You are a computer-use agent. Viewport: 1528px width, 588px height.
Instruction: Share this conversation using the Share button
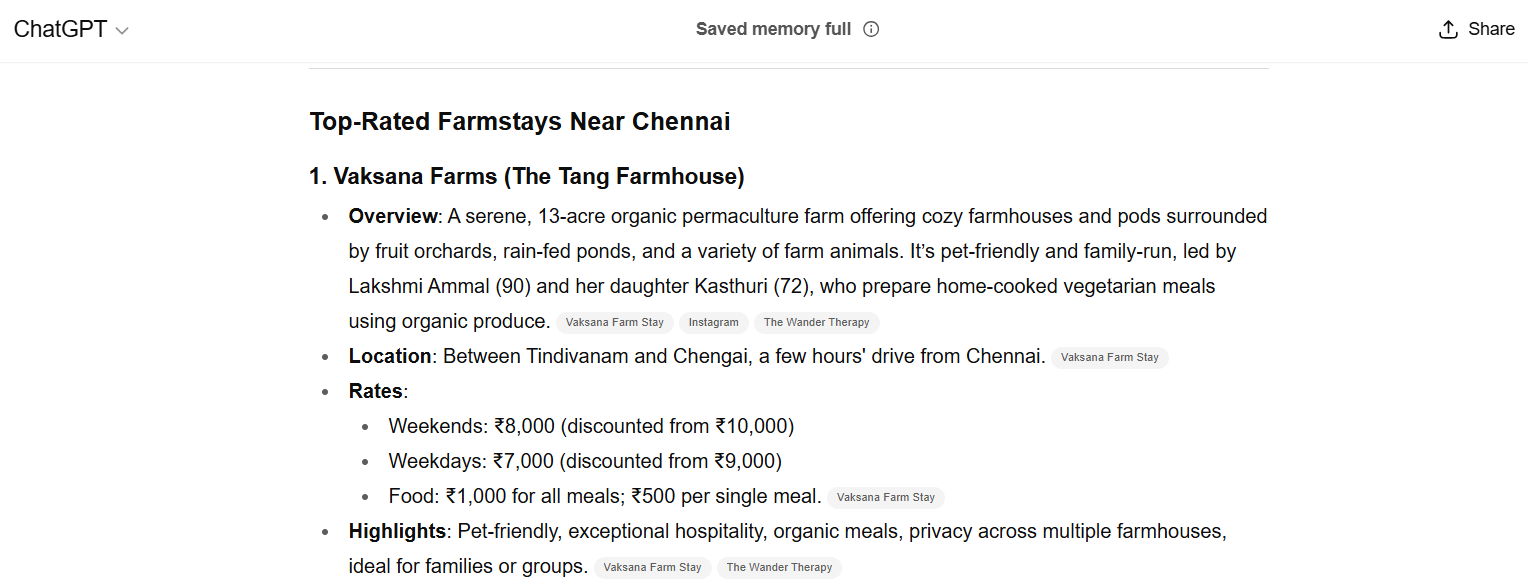[1476, 29]
